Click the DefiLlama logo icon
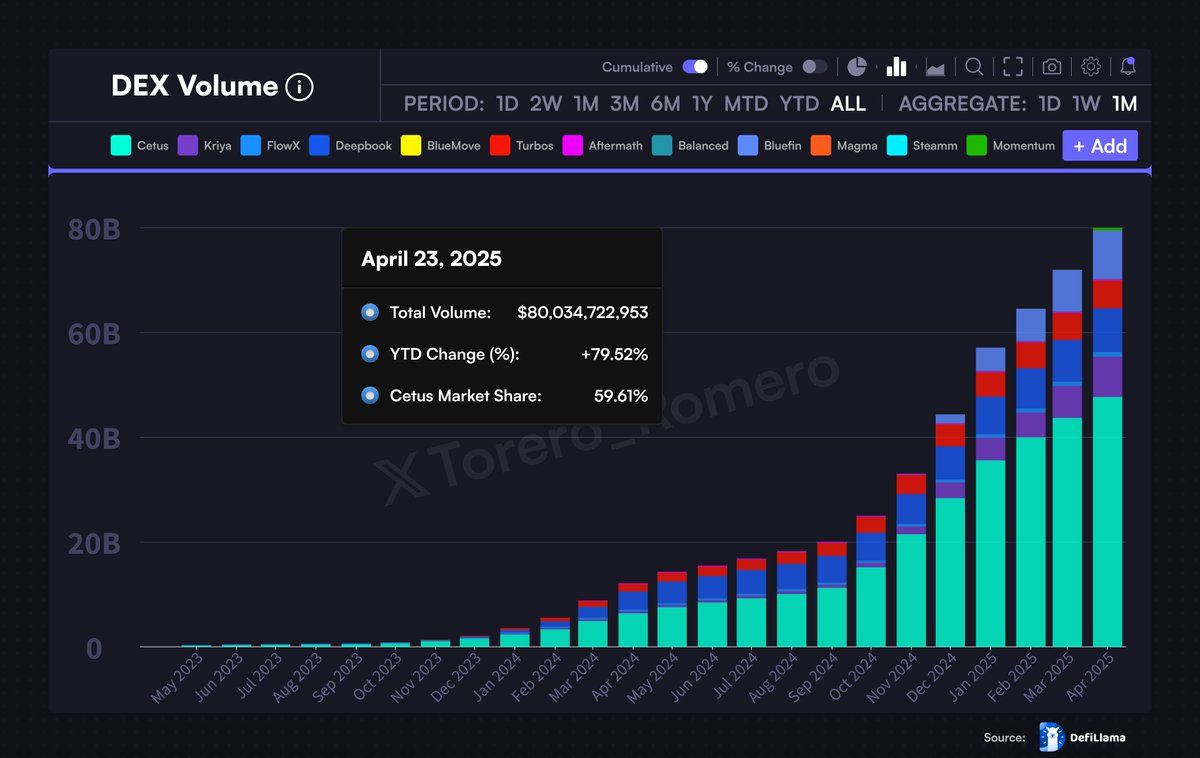 [x=1051, y=737]
